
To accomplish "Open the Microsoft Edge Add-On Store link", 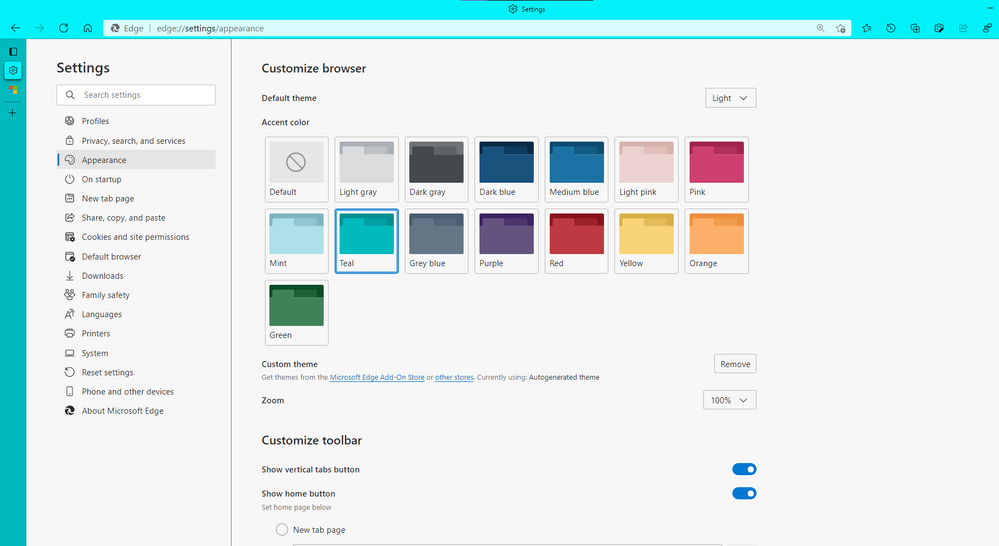I will click(377, 377).
